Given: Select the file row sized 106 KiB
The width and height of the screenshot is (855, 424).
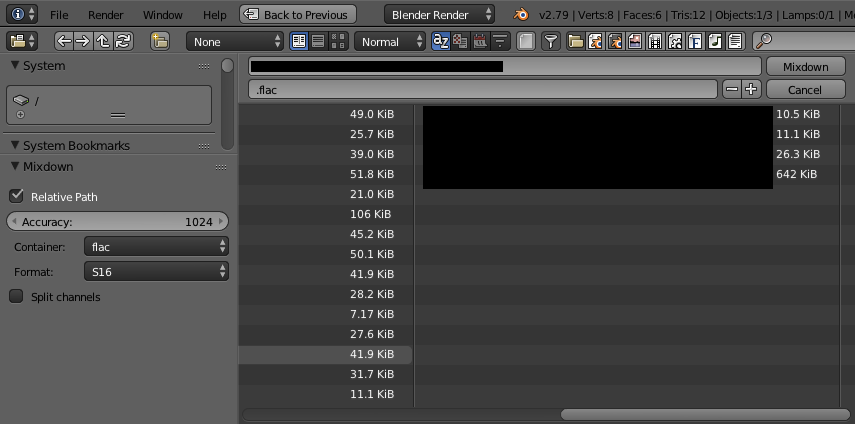Looking at the screenshot, I should tap(326, 214).
